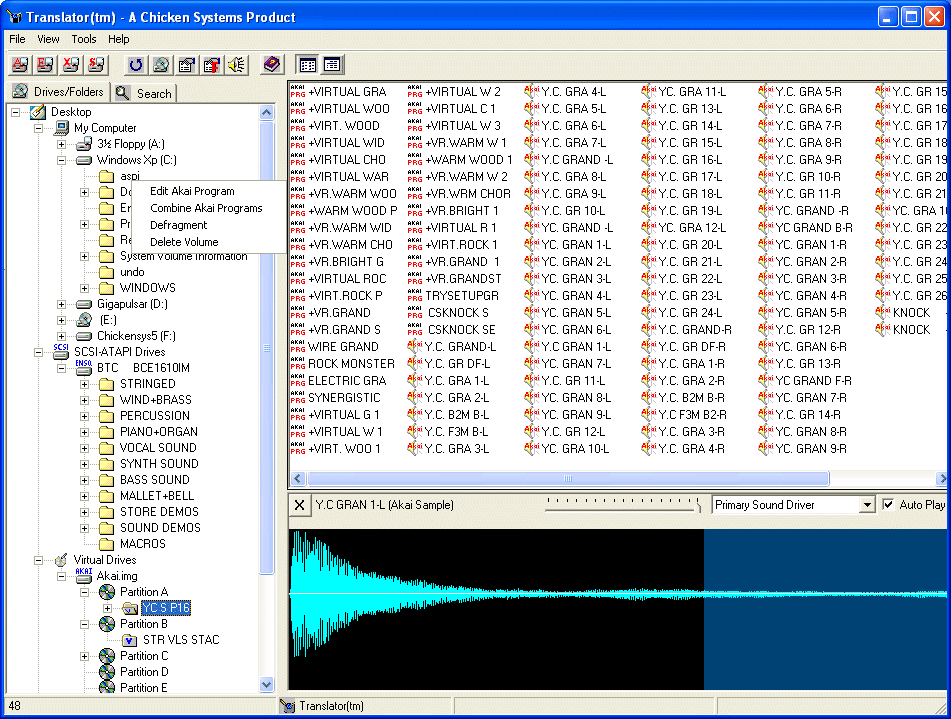
Task: Select the Chickensys5 (F:) drive
Action: [x=136, y=336]
